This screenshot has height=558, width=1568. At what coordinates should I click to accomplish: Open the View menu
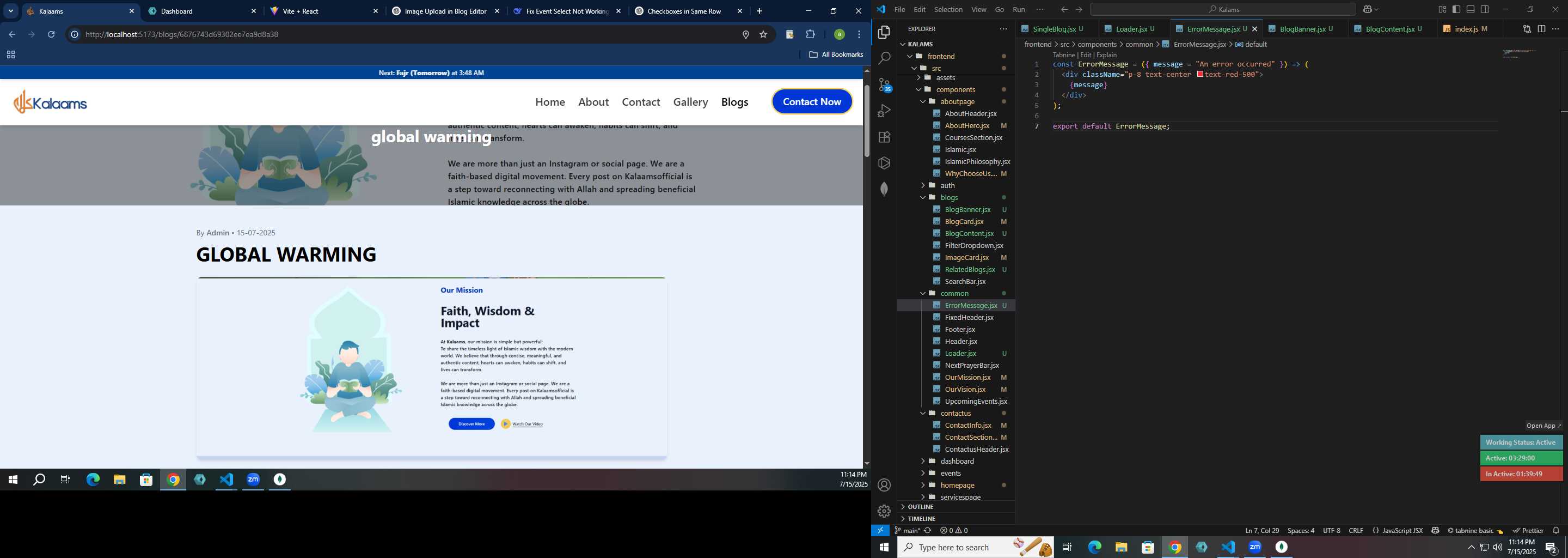(x=979, y=10)
